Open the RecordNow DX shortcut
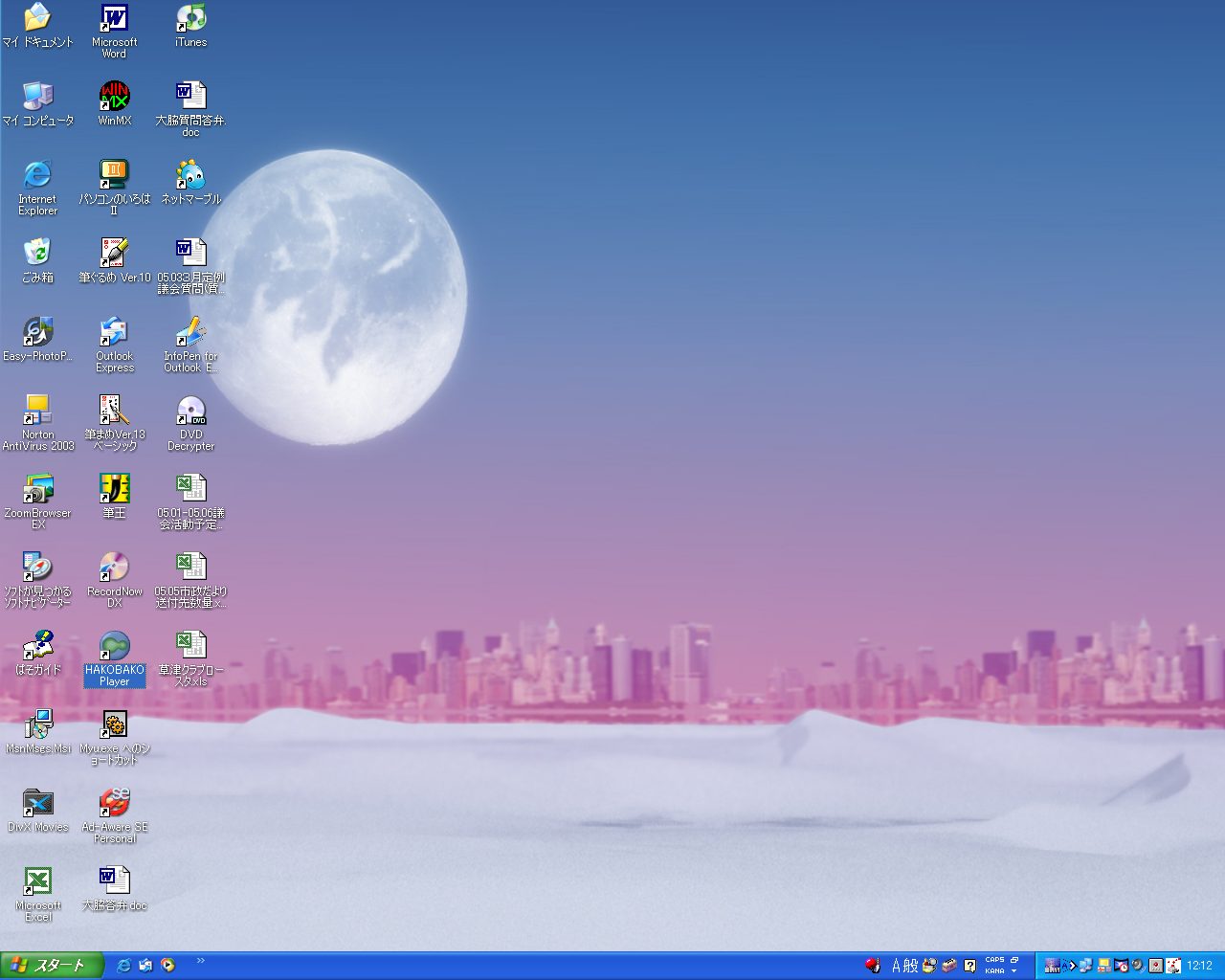Viewport: 1225px width, 980px height. [114, 568]
